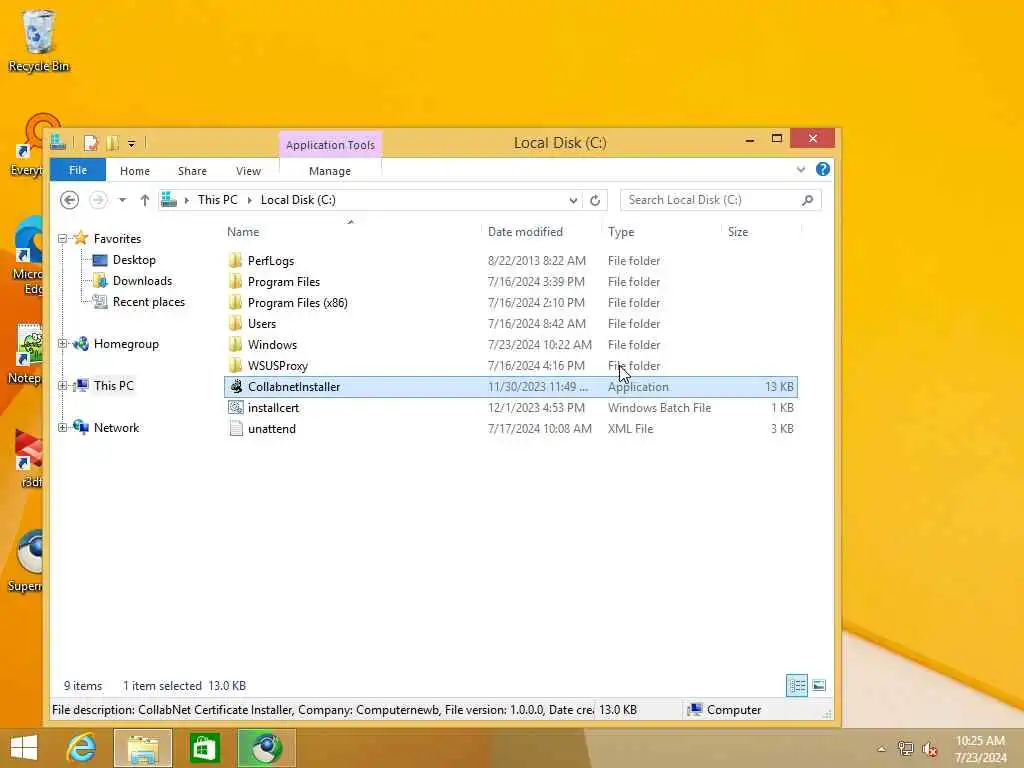Select Desktop under Favorites
The height and width of the screenshot is (768, 1024).
[x=134, y=259]
